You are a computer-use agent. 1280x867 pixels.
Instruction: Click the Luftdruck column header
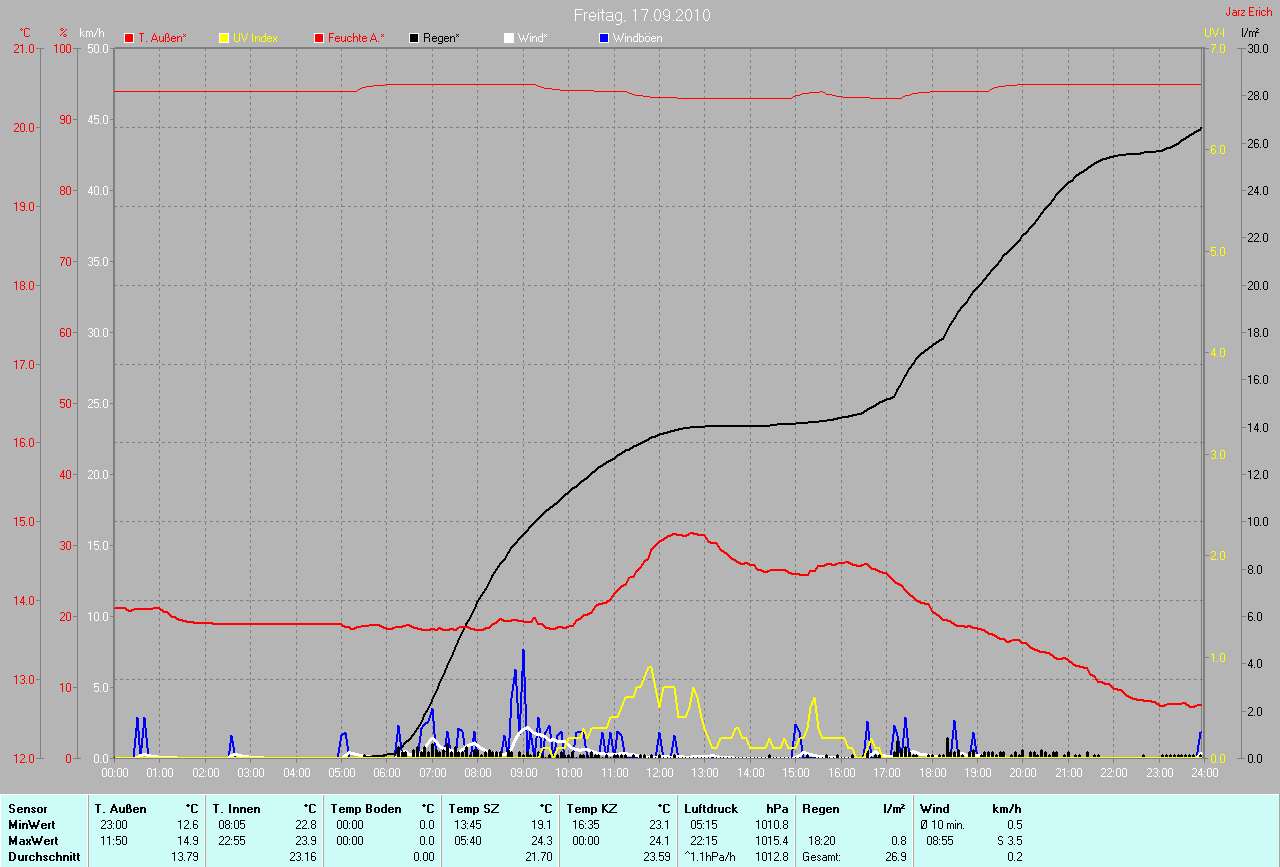[711, 808]
